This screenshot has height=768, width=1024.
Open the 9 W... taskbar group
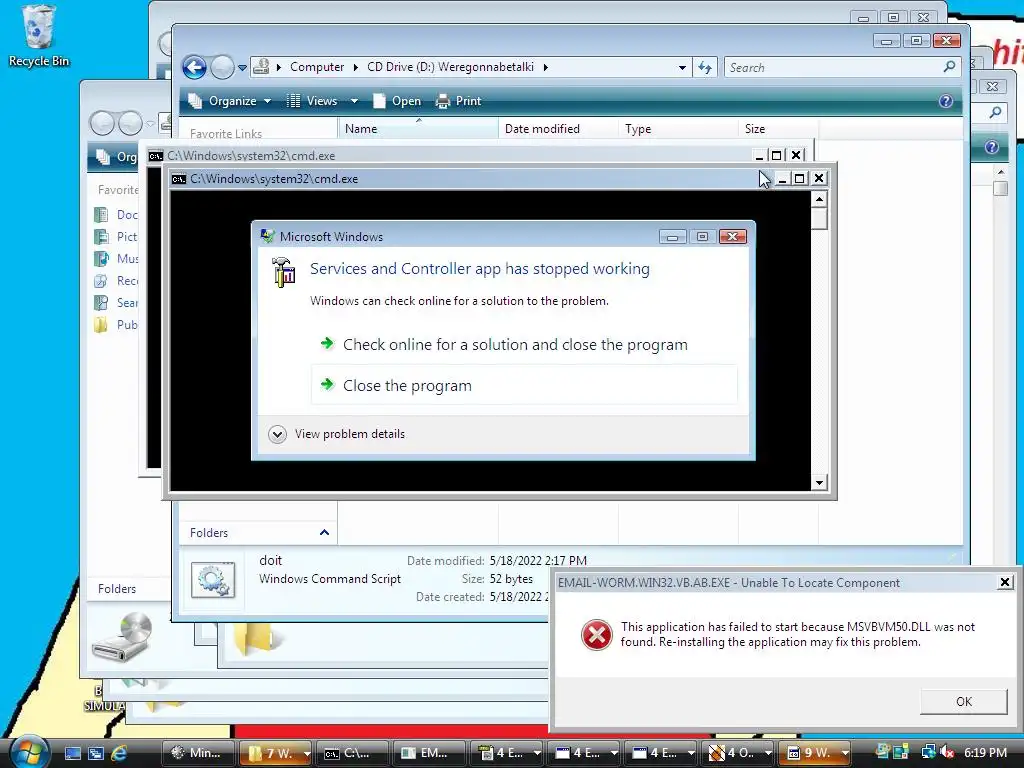pos(815,753)
